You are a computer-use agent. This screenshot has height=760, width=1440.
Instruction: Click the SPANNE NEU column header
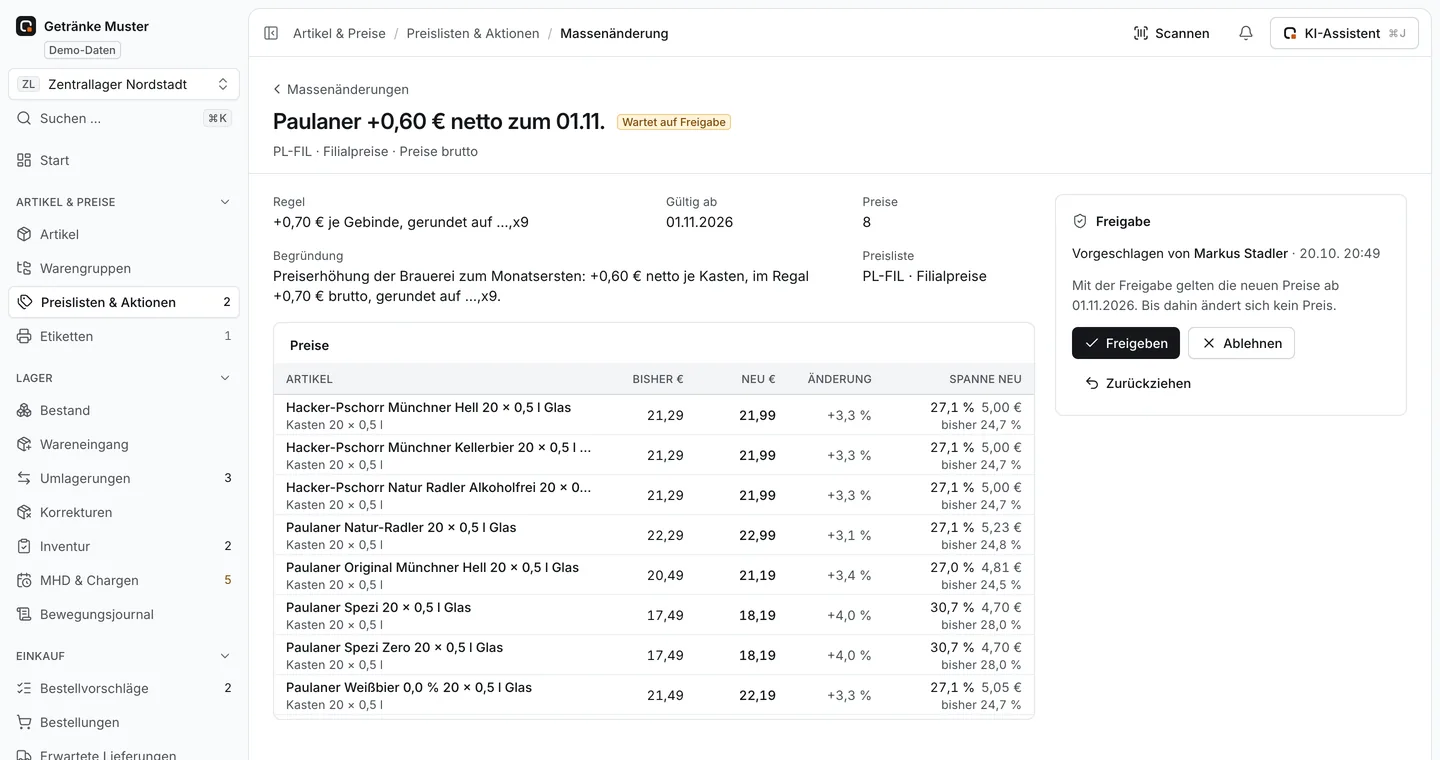point(985,379)
